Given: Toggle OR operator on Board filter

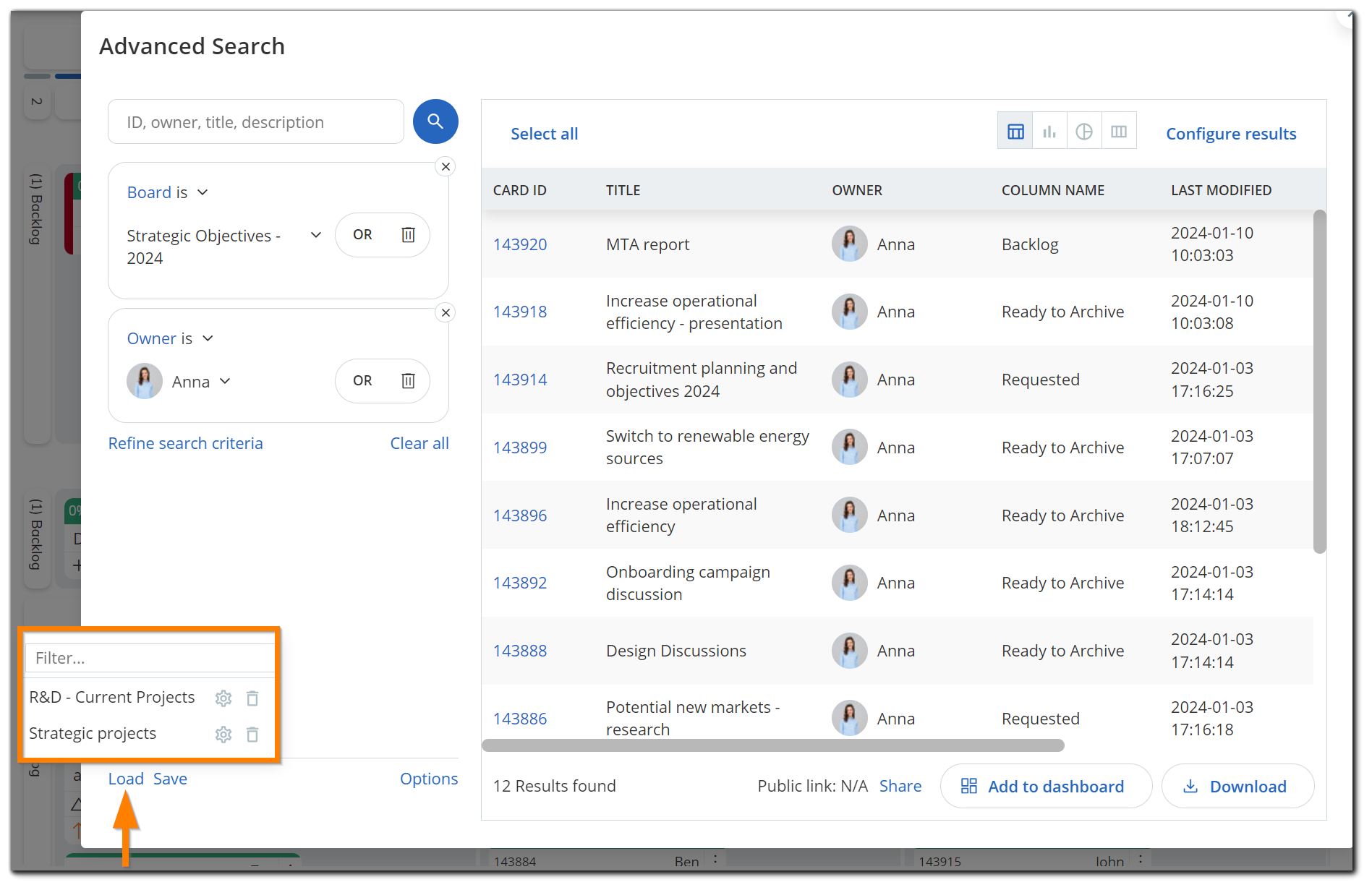Looking at the screenshot, I should (x=362, y=235).
